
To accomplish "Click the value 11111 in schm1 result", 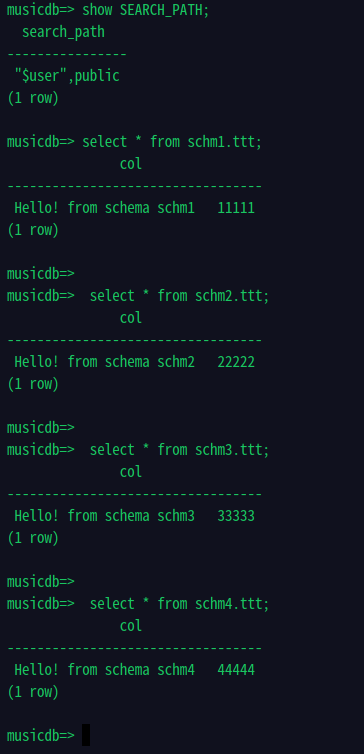I will [236, 208].
